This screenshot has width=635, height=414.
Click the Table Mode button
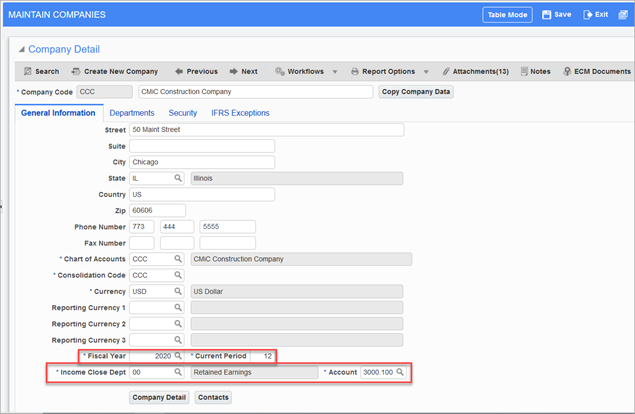[507, 15]
